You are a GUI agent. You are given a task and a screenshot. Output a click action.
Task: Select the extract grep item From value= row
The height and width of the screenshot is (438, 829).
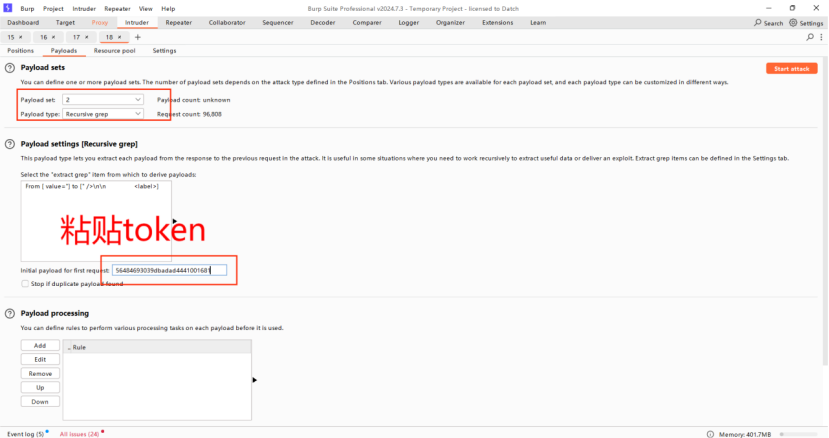coord(96,186)
